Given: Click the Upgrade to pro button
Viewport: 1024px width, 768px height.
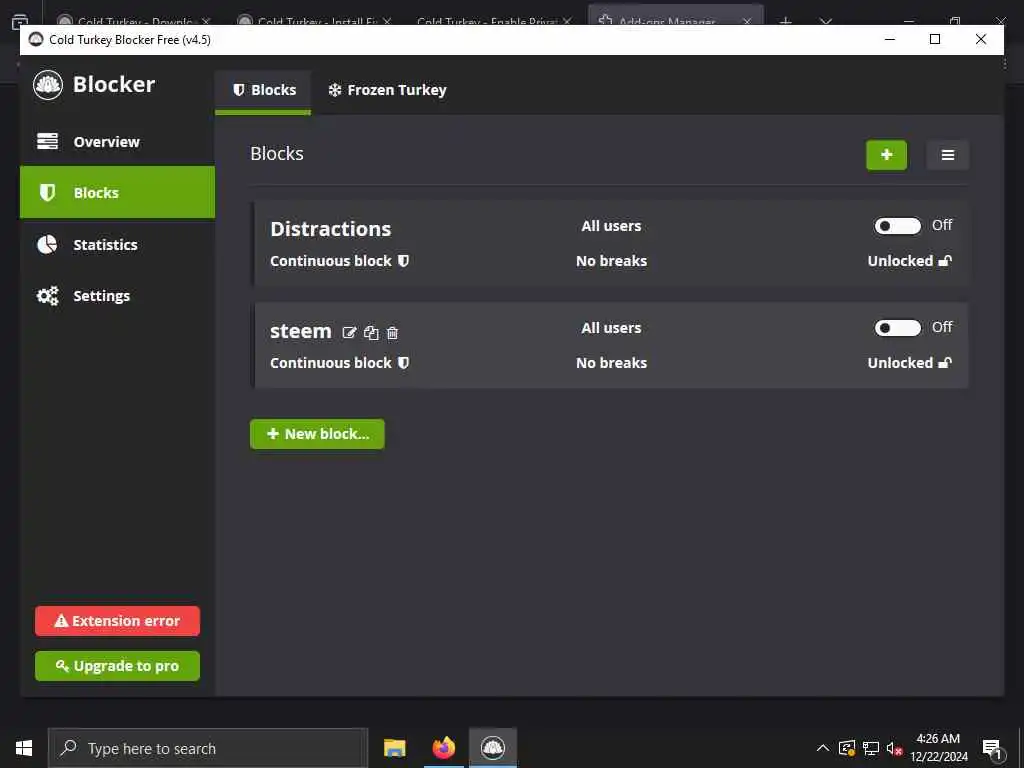Looking at the screenshot, I should coord(118,666).
